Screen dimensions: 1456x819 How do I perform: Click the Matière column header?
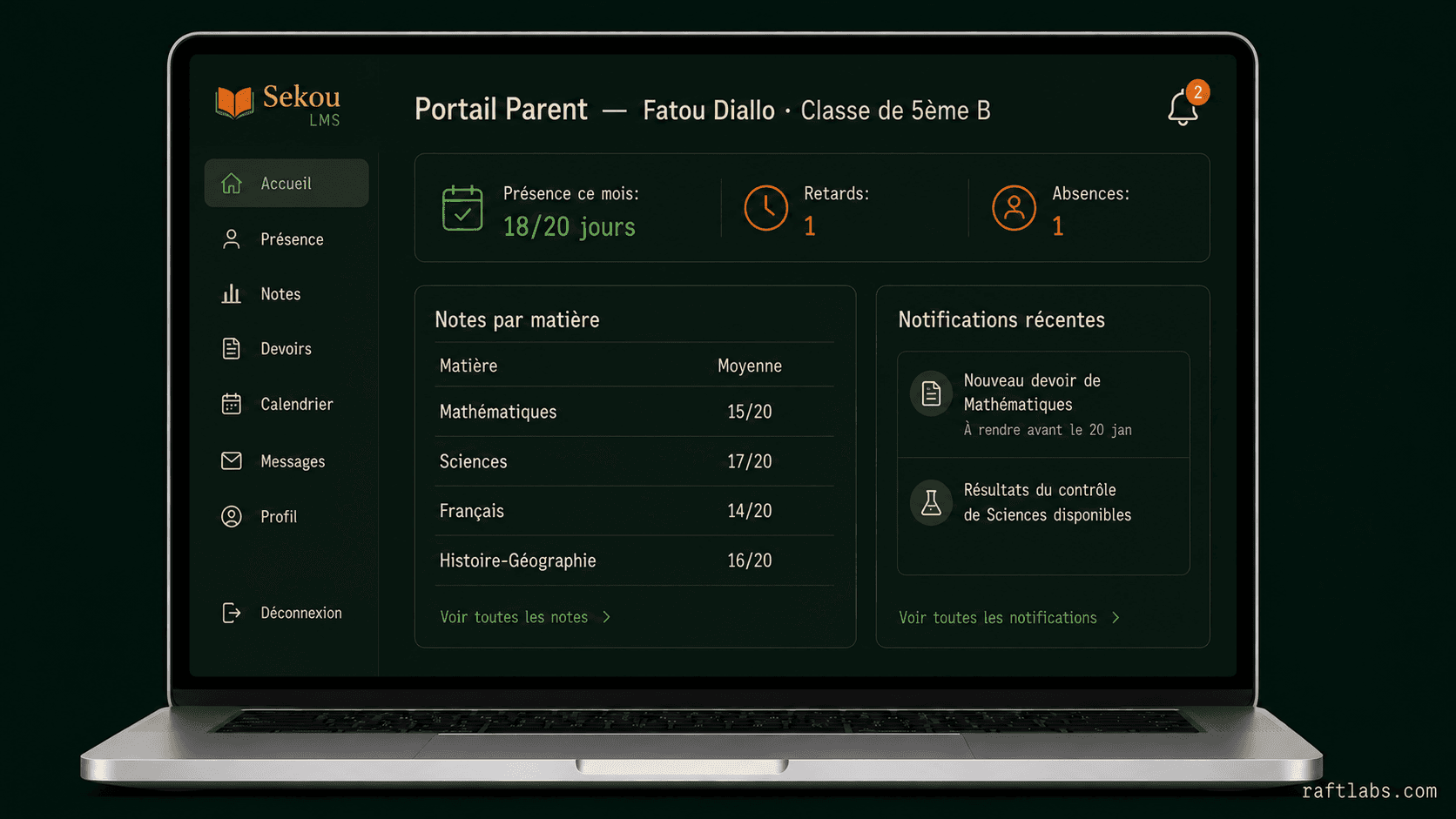tap(468, 366)
